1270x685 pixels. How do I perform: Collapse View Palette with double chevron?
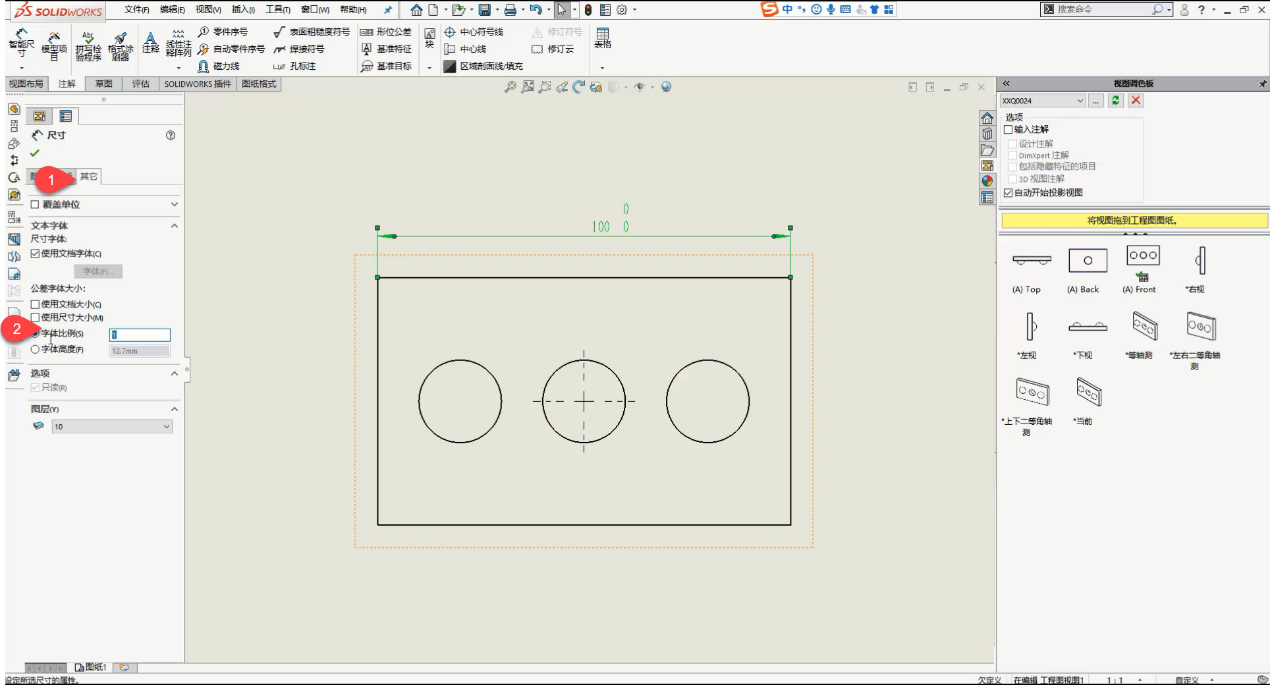(1006, 84)
